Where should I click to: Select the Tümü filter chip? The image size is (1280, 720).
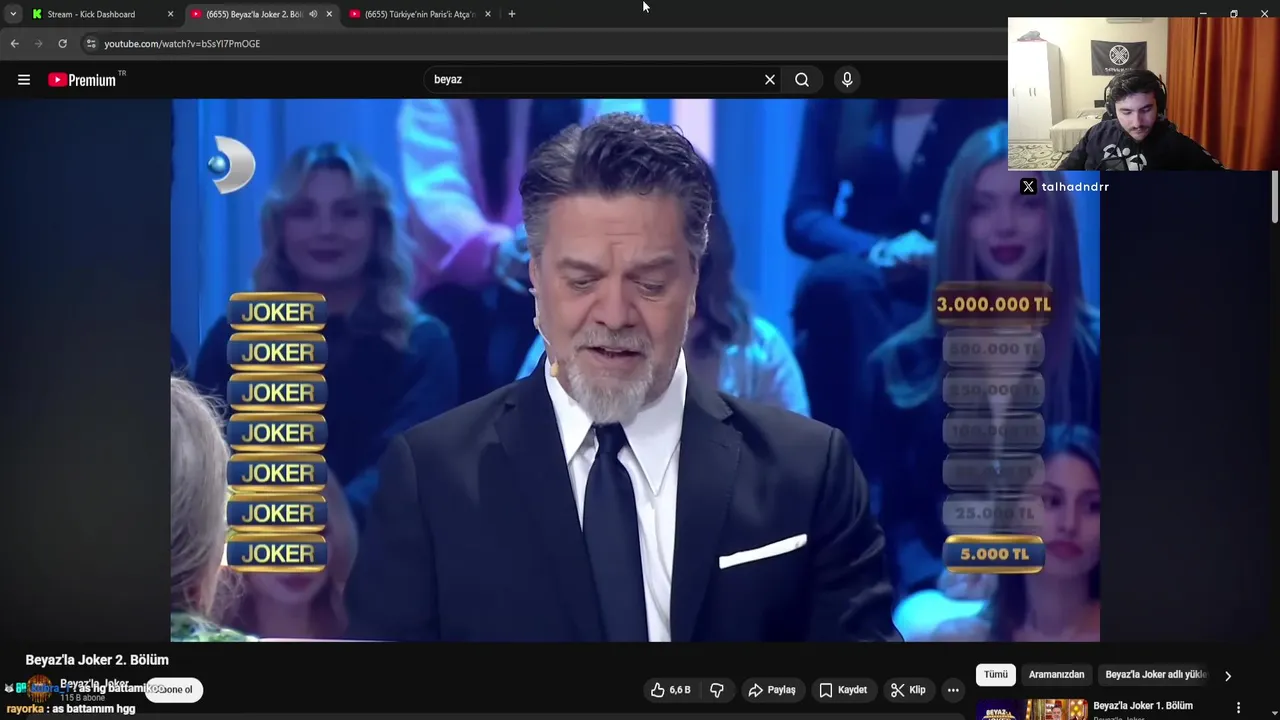[x=996, y=675]
